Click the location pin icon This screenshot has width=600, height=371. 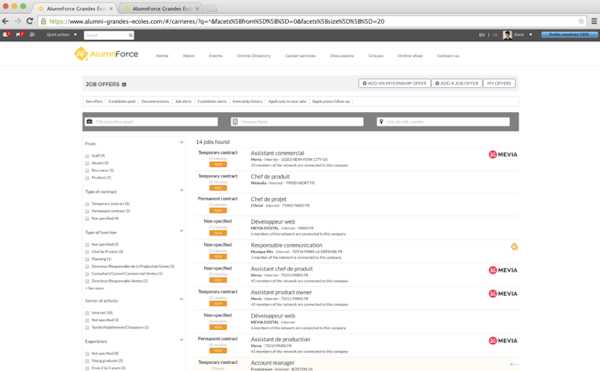(x=381, y=122)
